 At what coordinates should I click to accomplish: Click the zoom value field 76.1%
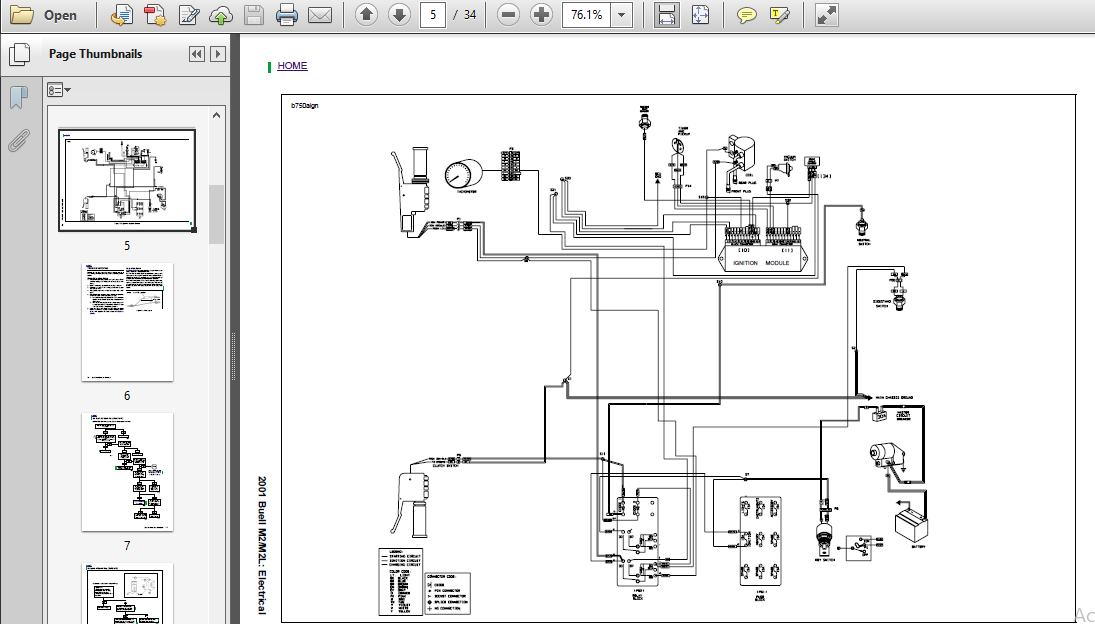587,15
